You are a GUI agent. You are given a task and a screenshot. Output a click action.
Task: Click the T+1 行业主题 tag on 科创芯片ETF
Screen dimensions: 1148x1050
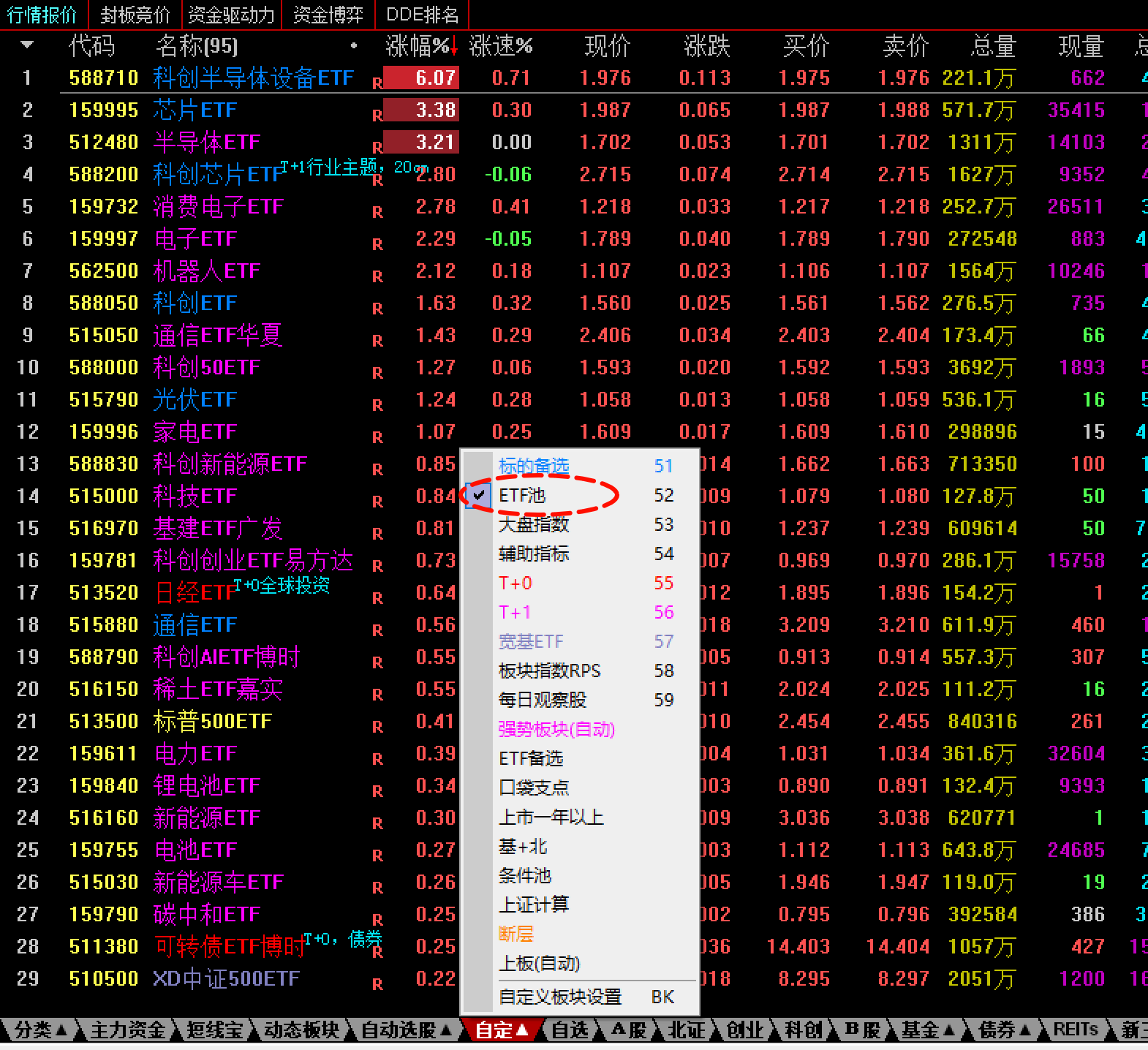[328, 167]
